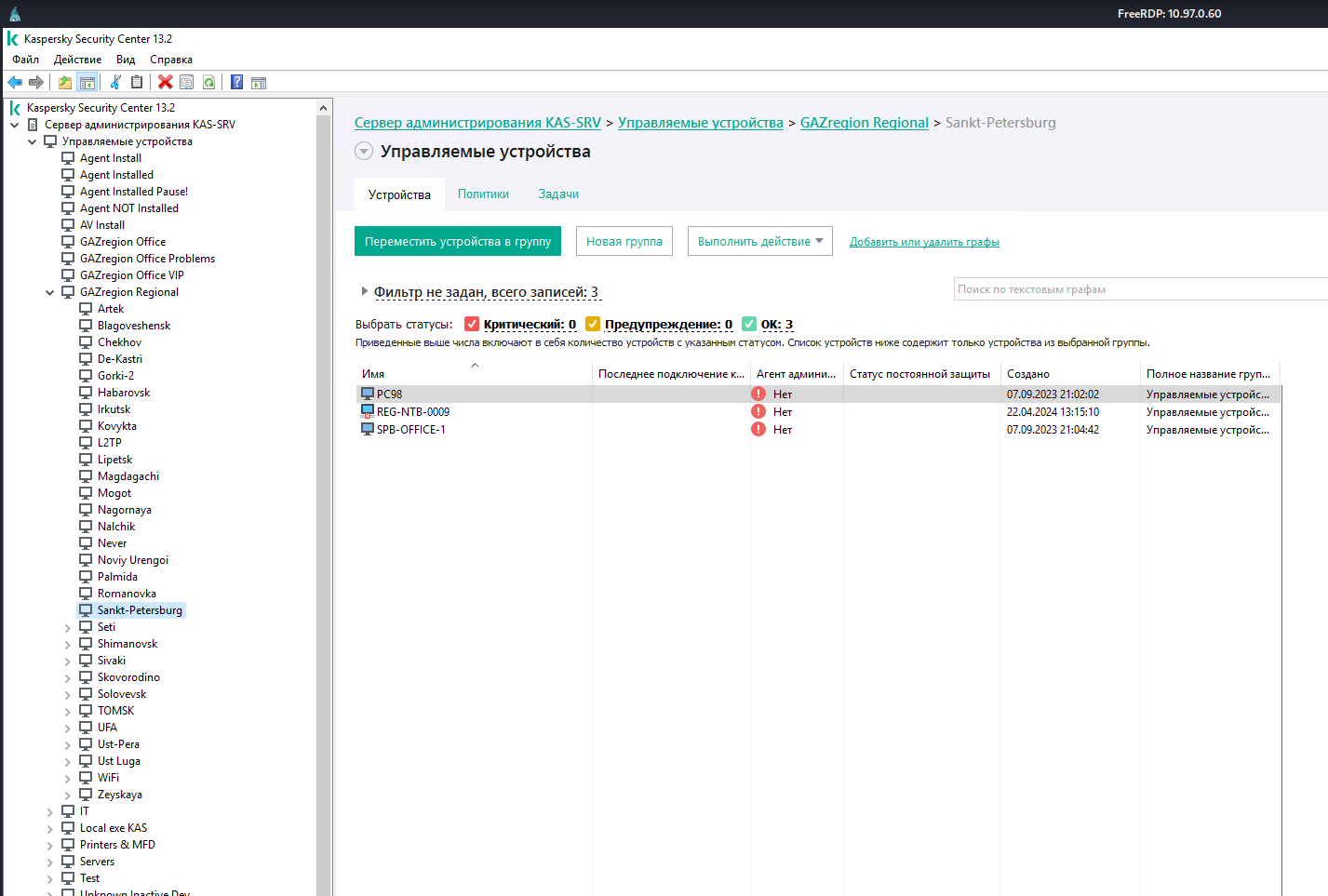
Task: Toggle the Предупреждение status checkbox
Action: coord(593,324)
